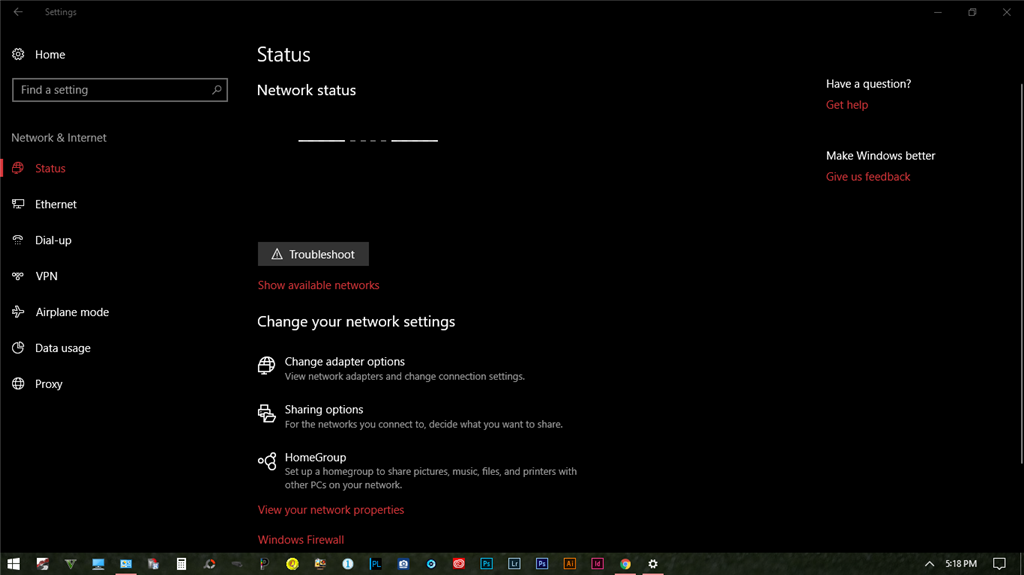Screen dimensions: 1024x575
Task: Click the Change adapter options globe icon
Action: (266, 365)
